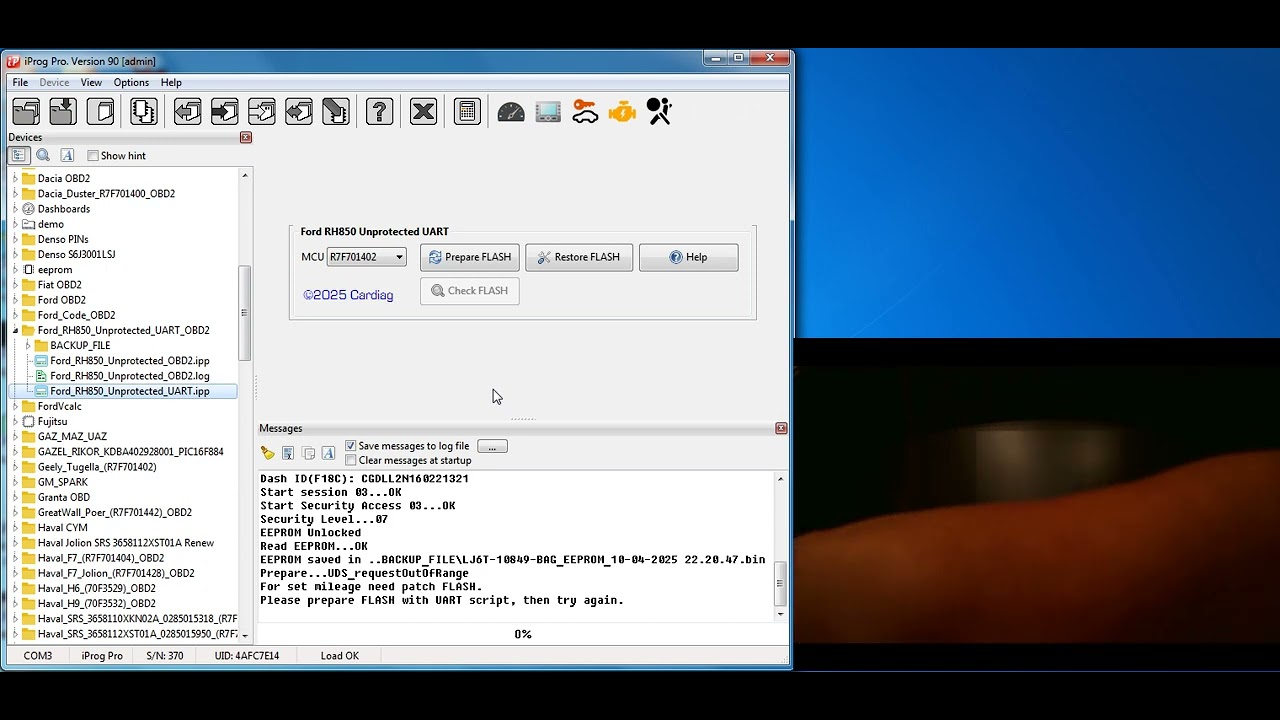Expand the GM_SPARK folder

click(15, 482)
